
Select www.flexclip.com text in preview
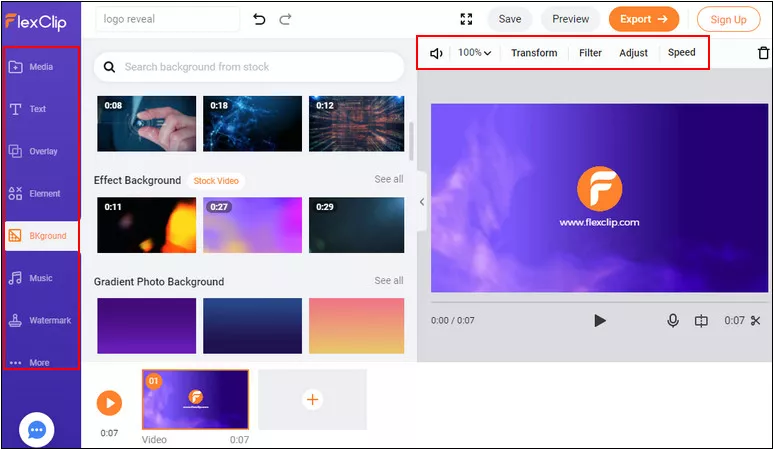tap(599, 223)
